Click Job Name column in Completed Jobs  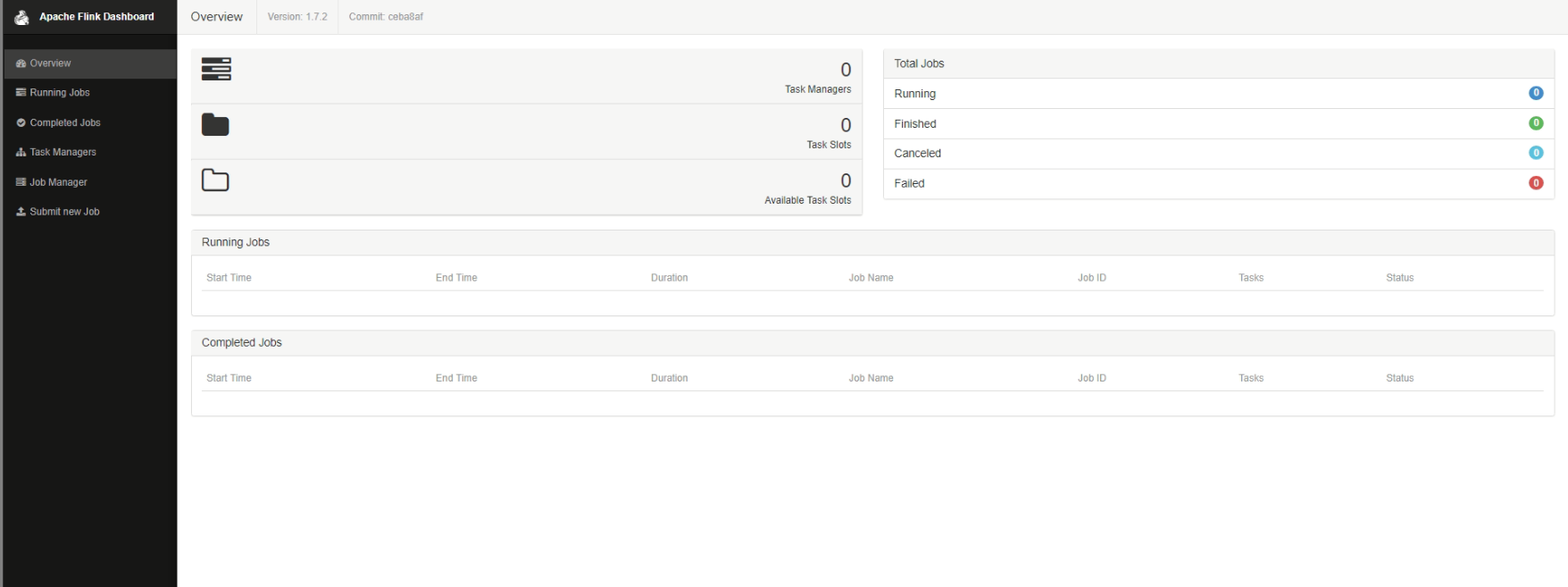click(x=871, y=378)
